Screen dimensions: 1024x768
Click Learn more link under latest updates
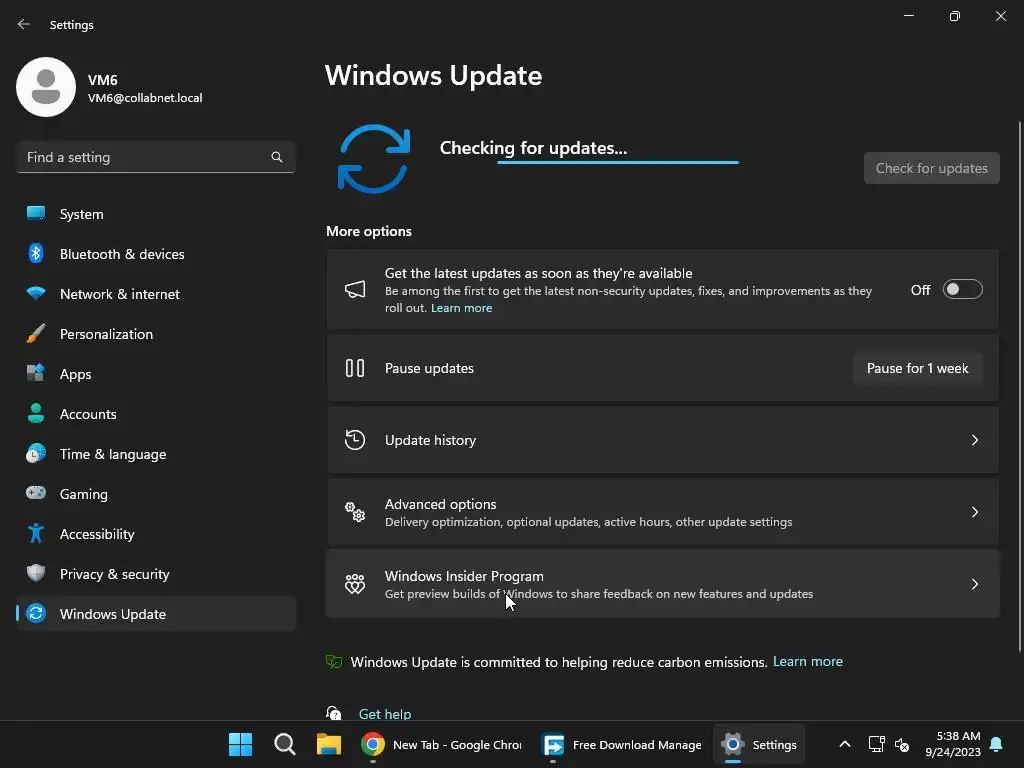462,308
